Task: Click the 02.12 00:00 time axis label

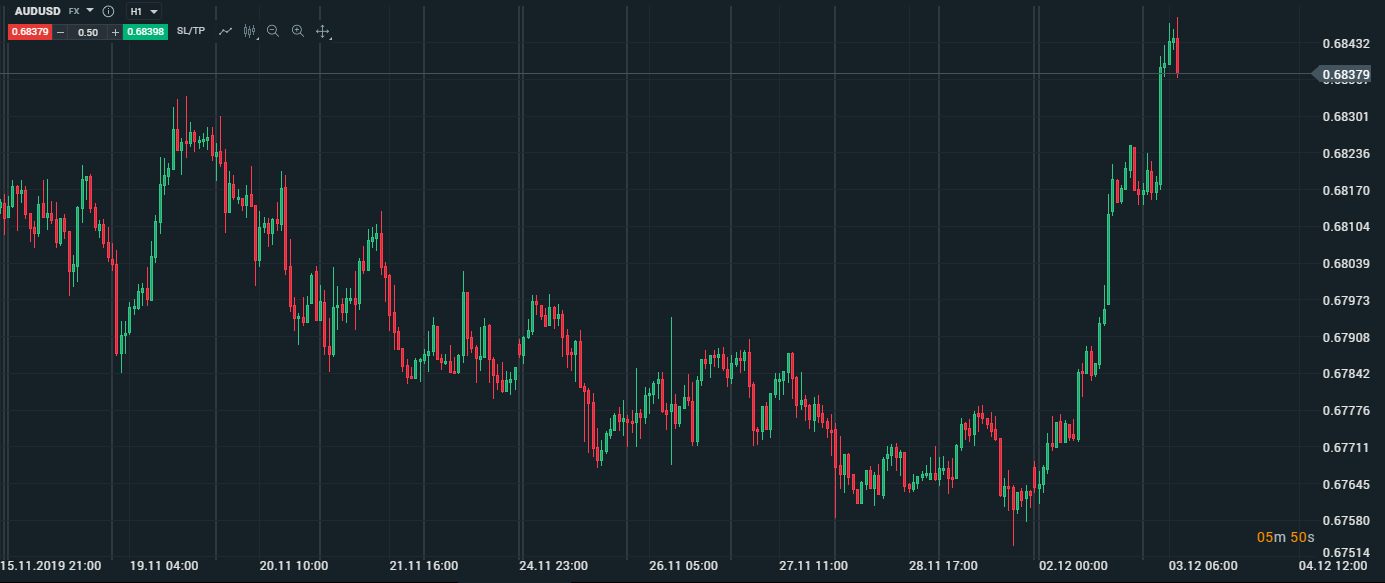Action: 1073,566
